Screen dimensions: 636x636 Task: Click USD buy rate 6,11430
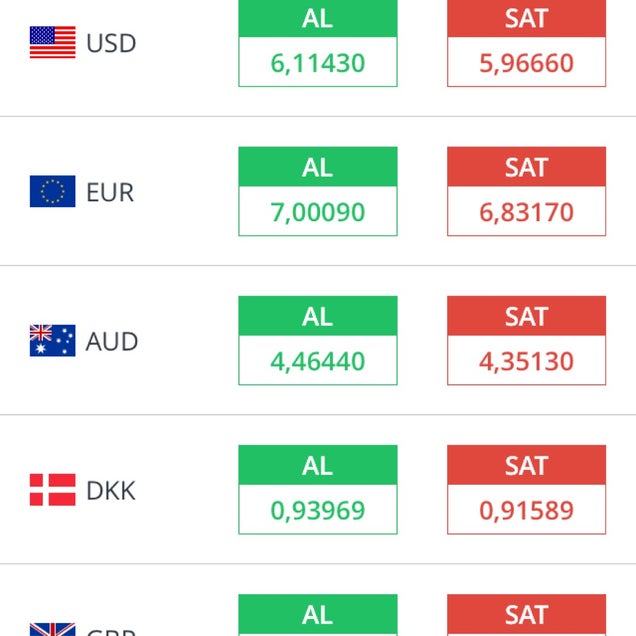click(318, 64)
